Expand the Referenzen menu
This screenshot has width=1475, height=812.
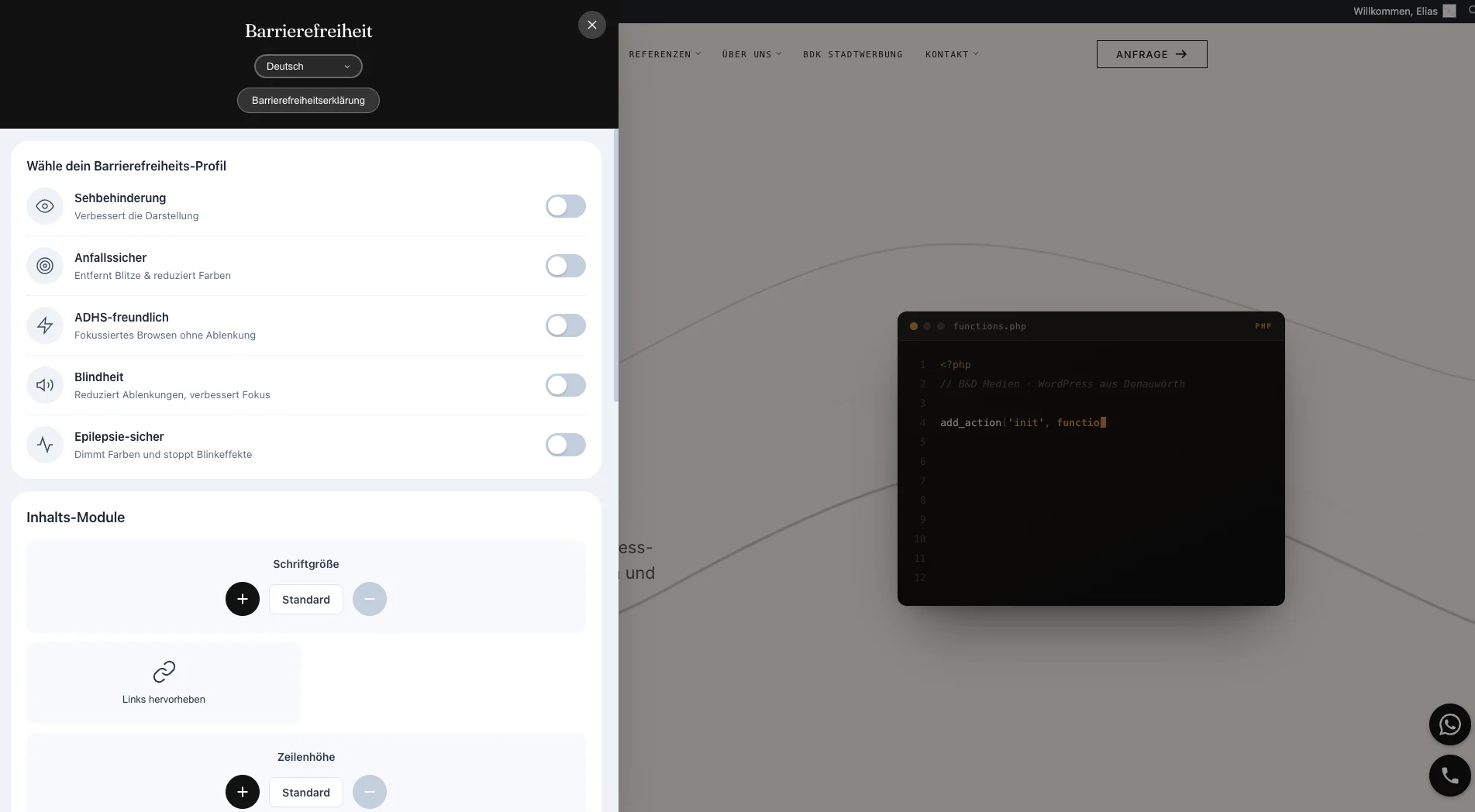coord(665,54)
